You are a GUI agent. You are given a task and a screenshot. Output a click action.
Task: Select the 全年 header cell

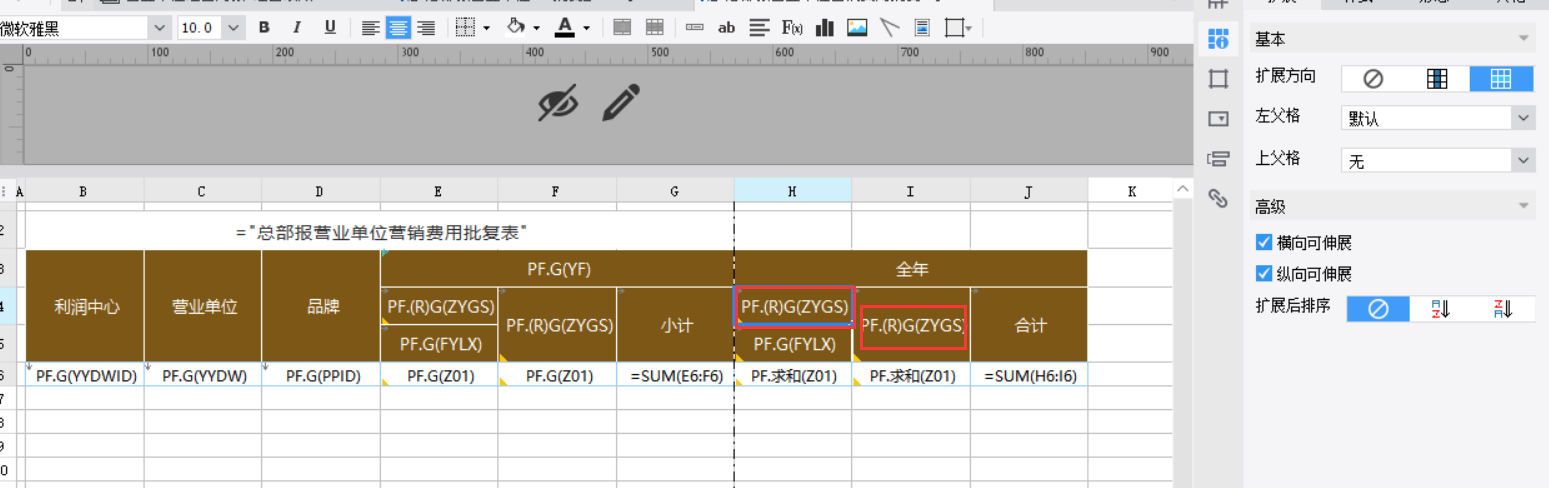click(x=911, y=269)
